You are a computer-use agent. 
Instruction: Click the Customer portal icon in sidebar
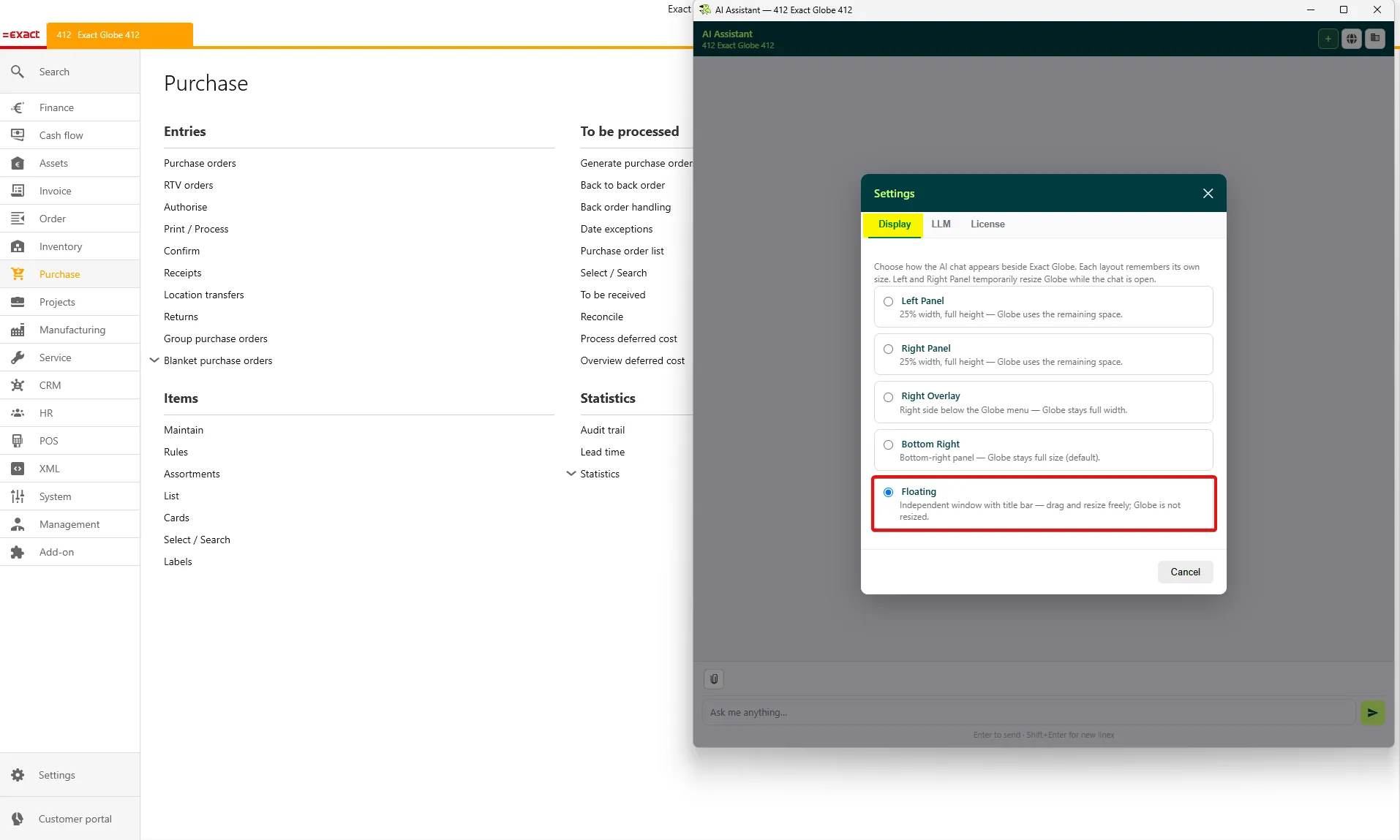coord(18,819)
